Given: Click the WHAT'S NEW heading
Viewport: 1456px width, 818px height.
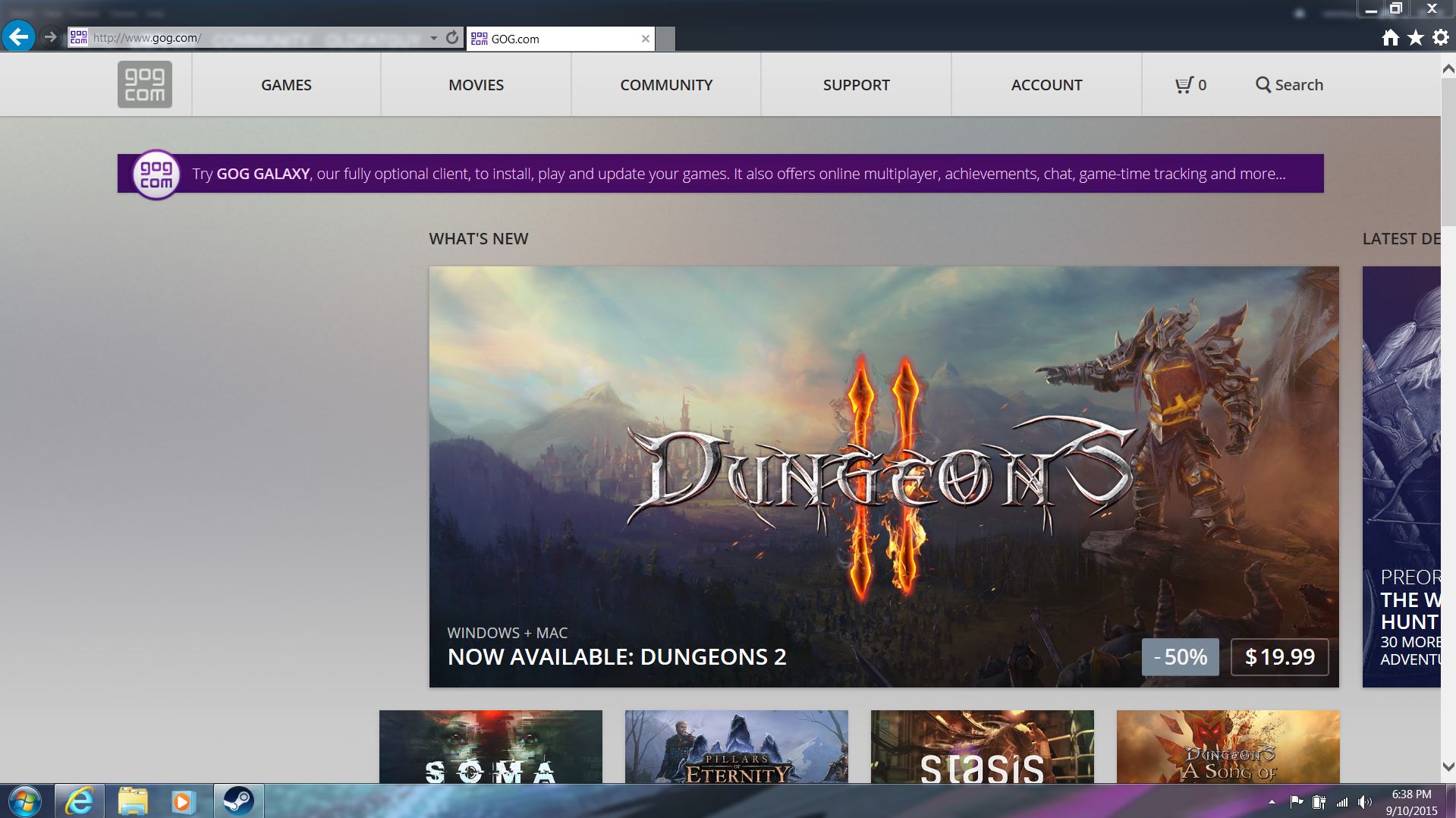Looking at the screenshot, I should coord(479,238).
